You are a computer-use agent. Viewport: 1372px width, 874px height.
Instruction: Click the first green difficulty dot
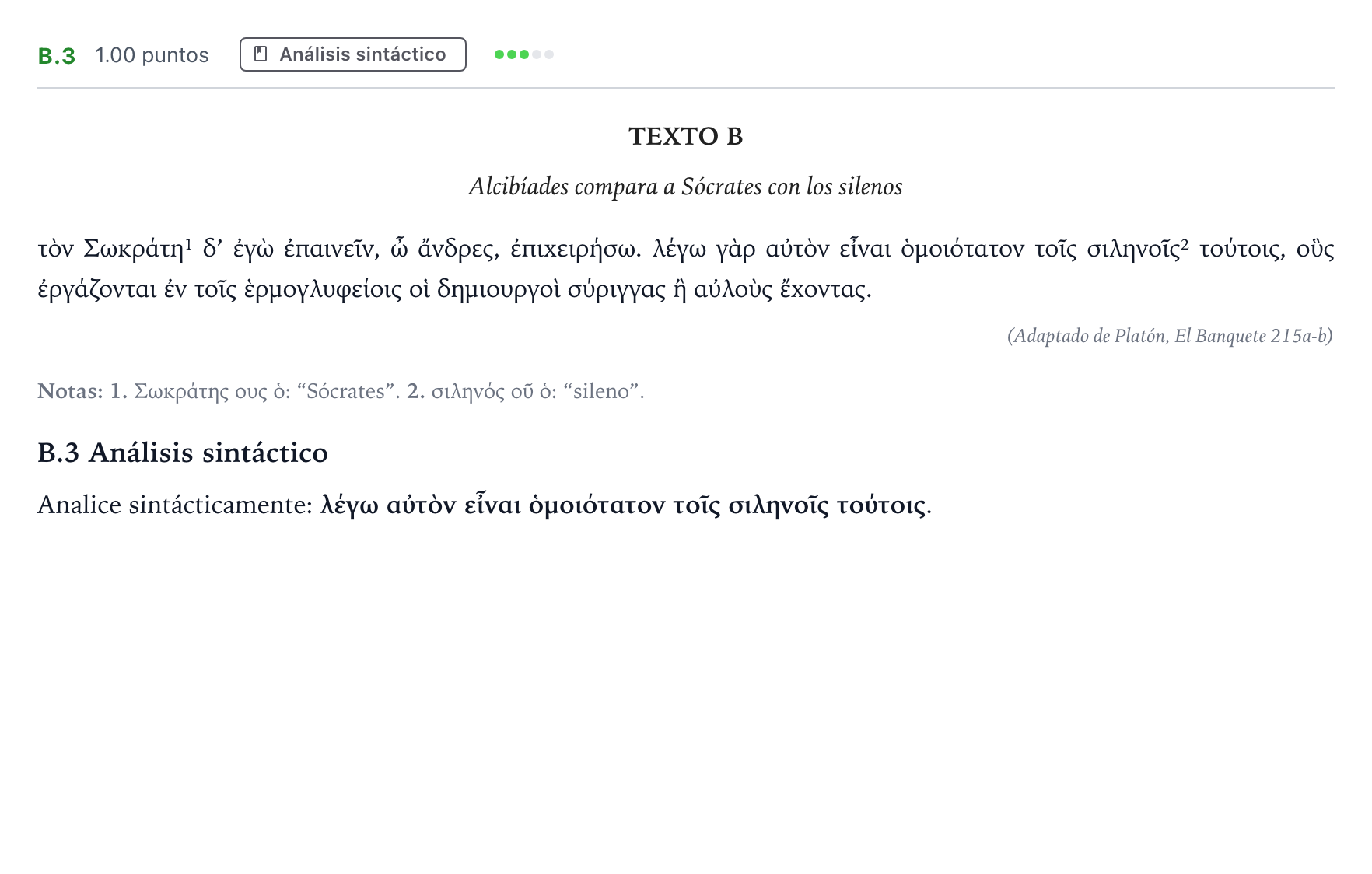coord(499,54)
